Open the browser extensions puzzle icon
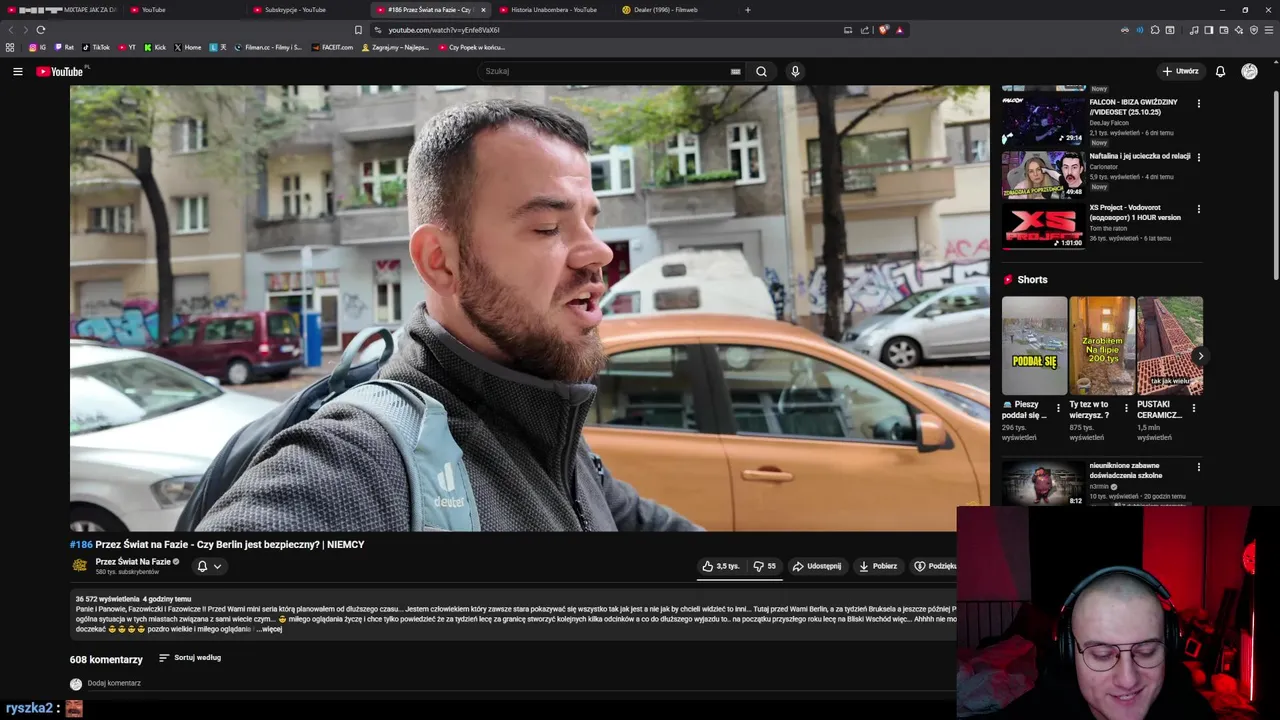The width and height of the screenshot is (1280, 720). 1155,30
